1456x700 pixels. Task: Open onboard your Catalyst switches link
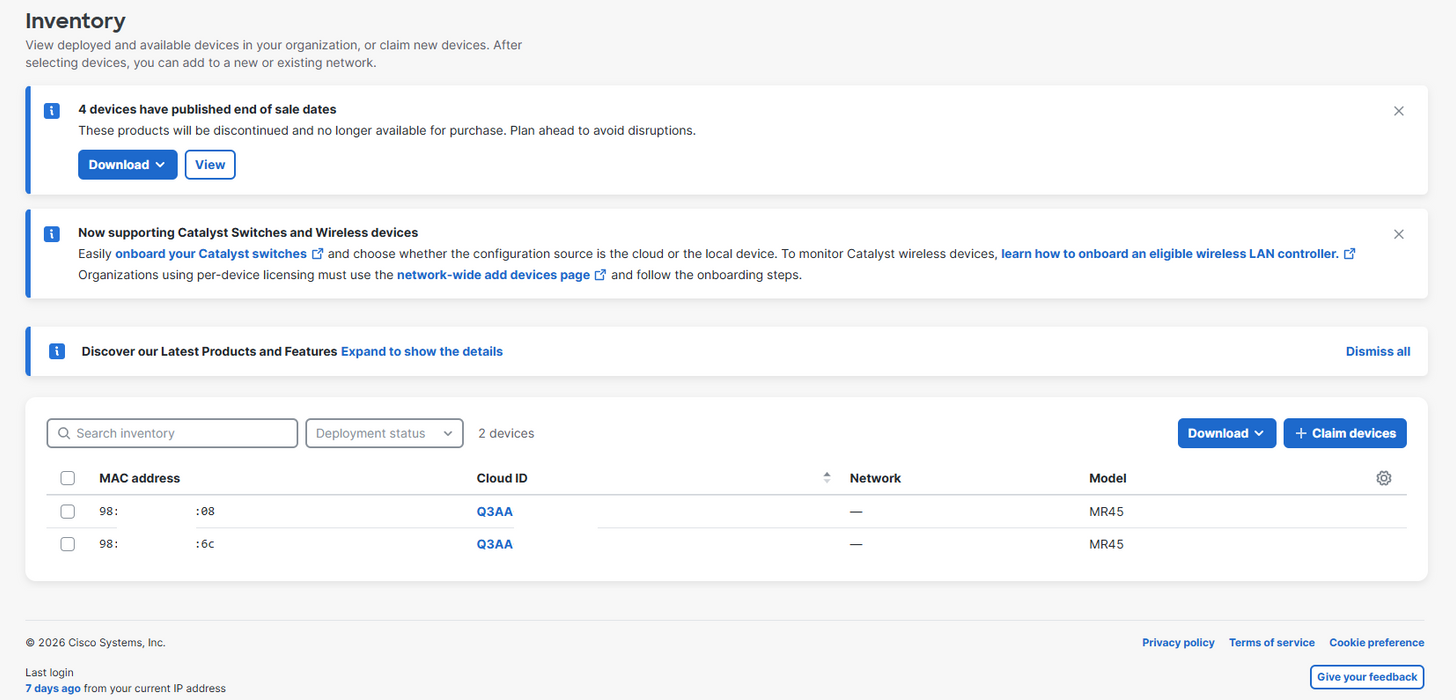click(x=211, y=254)
